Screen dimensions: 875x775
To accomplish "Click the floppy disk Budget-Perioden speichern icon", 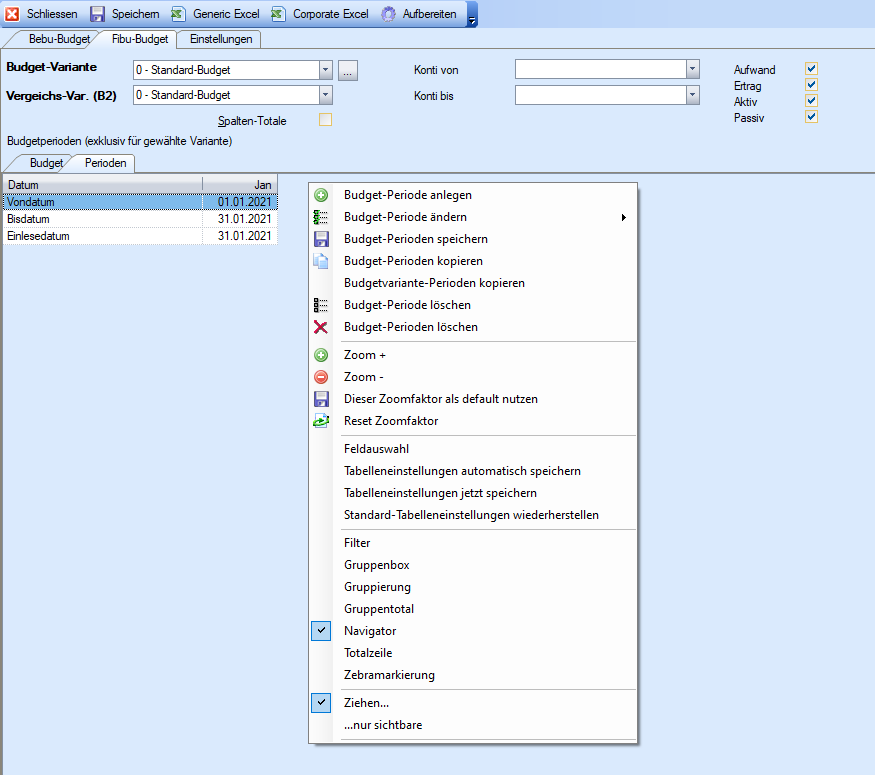I will (x=321, y=239).
